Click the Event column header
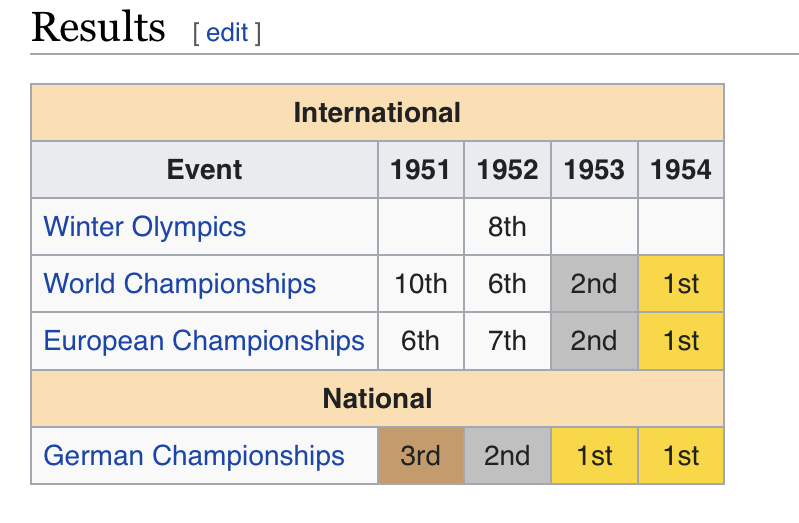This screenshot has height=523, width=799. (204, 170)
